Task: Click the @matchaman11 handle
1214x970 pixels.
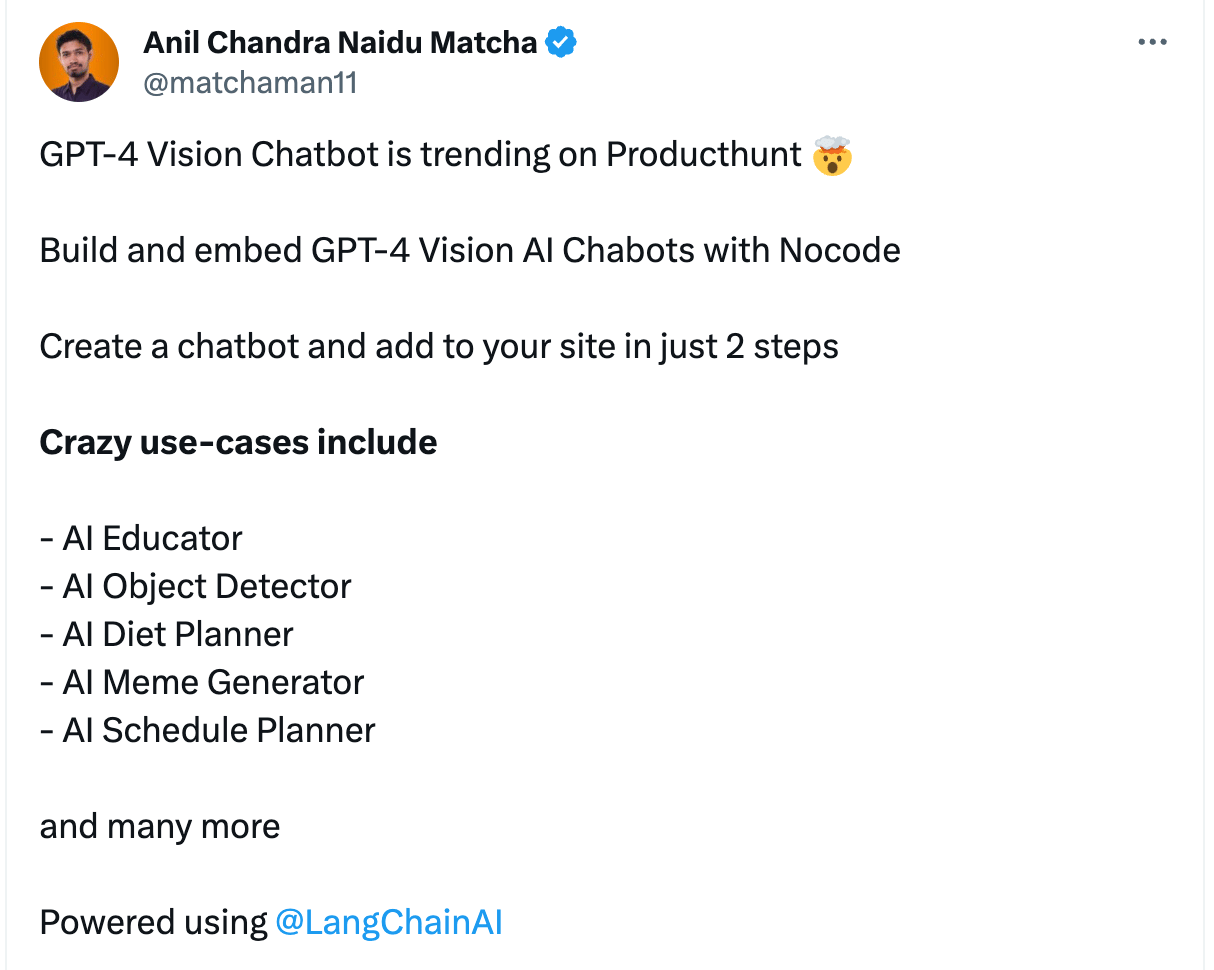Action: coord(250,82)
